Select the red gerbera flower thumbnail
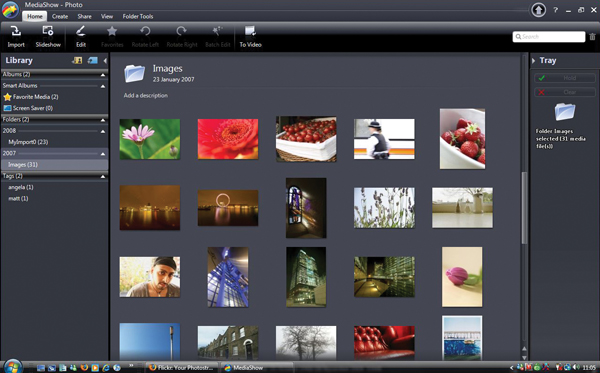The width and height of the screenshot is (600, 373). (228, 139)
